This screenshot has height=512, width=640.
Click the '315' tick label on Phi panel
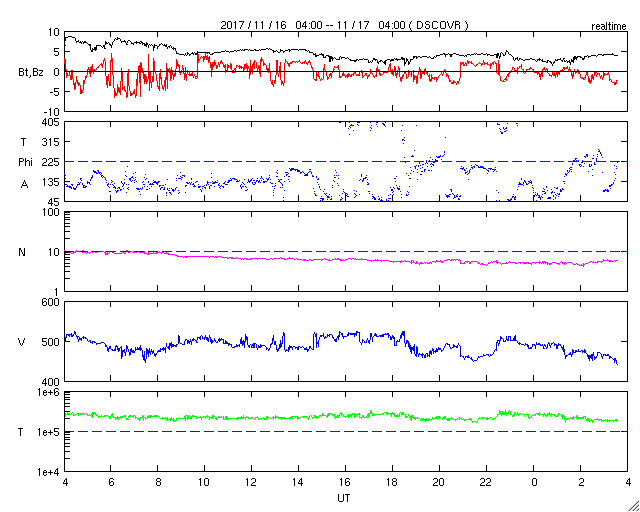pos(51,142)
